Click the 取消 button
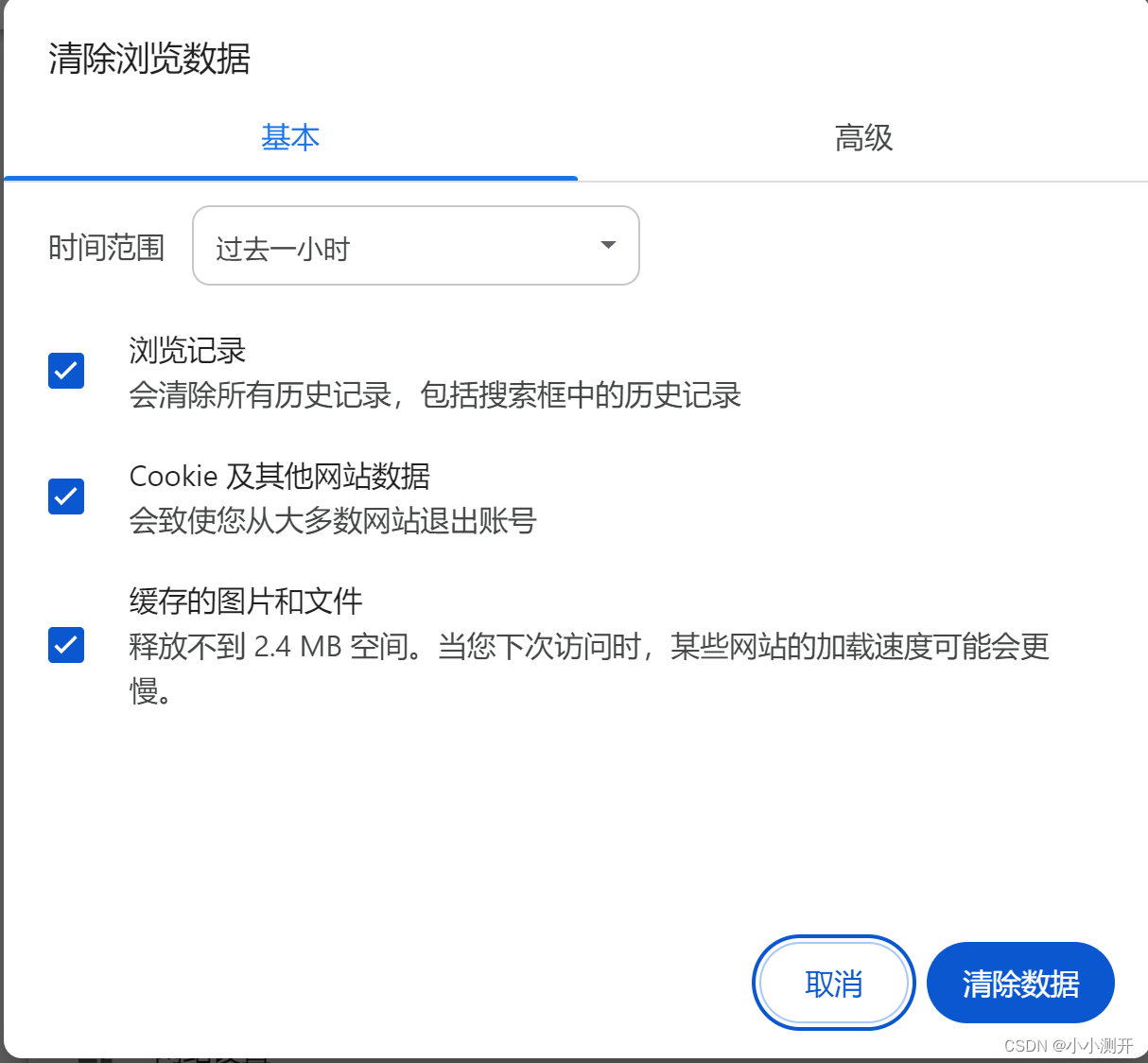The width and height of the screenshot is (1148, 1063). coord(834,984)
